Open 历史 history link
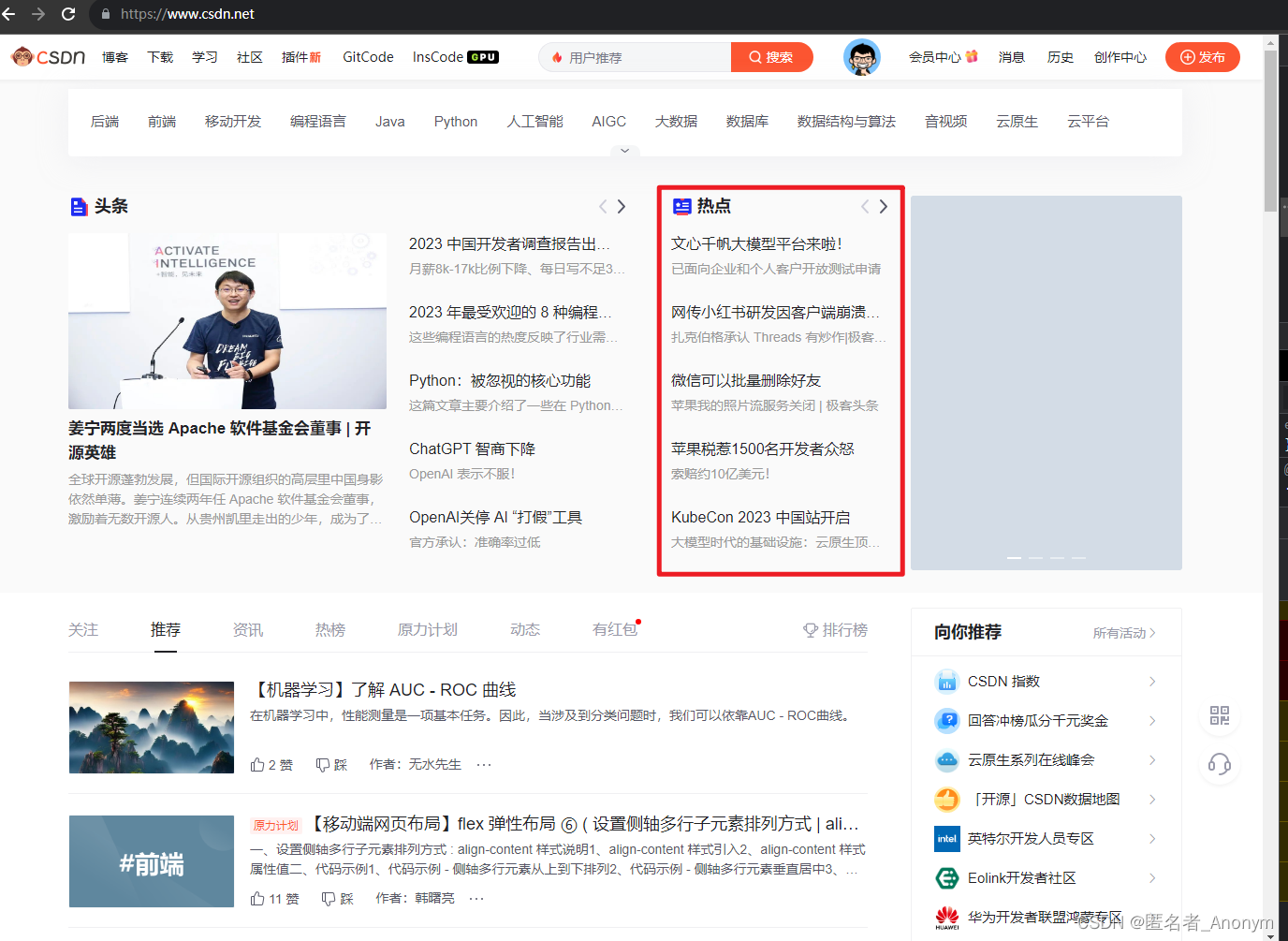 pyautogui.click(x=1061, y=57)
